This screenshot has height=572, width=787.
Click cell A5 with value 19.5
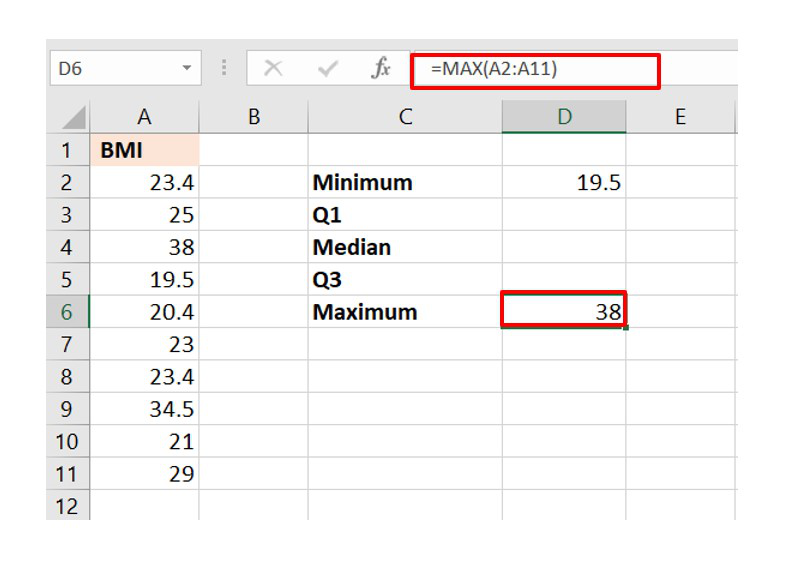(x=145, y=279)
